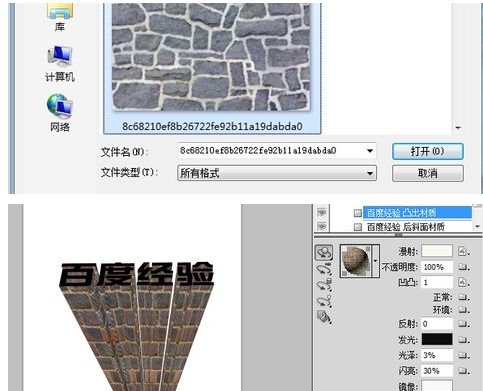
Task: Open the 网络 (Network) location in the sidebar
Action: coord(60,113)
